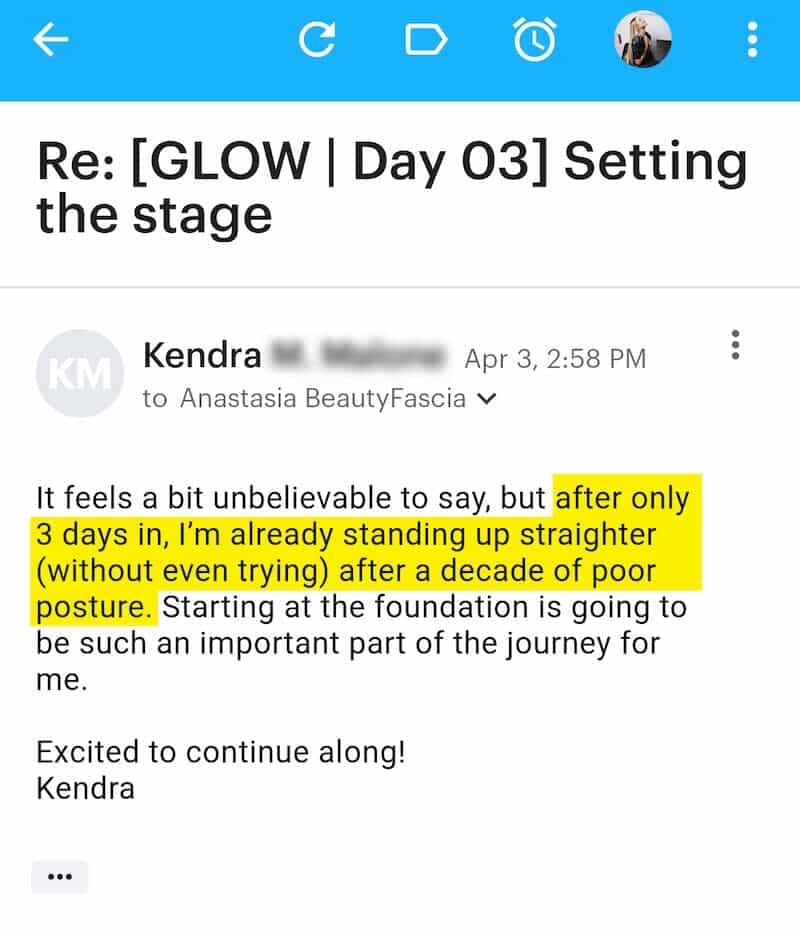The height and width of the screenshot is (933, 800).
Task: Click the KM sender avatar circle
Action: coord(79,373)
